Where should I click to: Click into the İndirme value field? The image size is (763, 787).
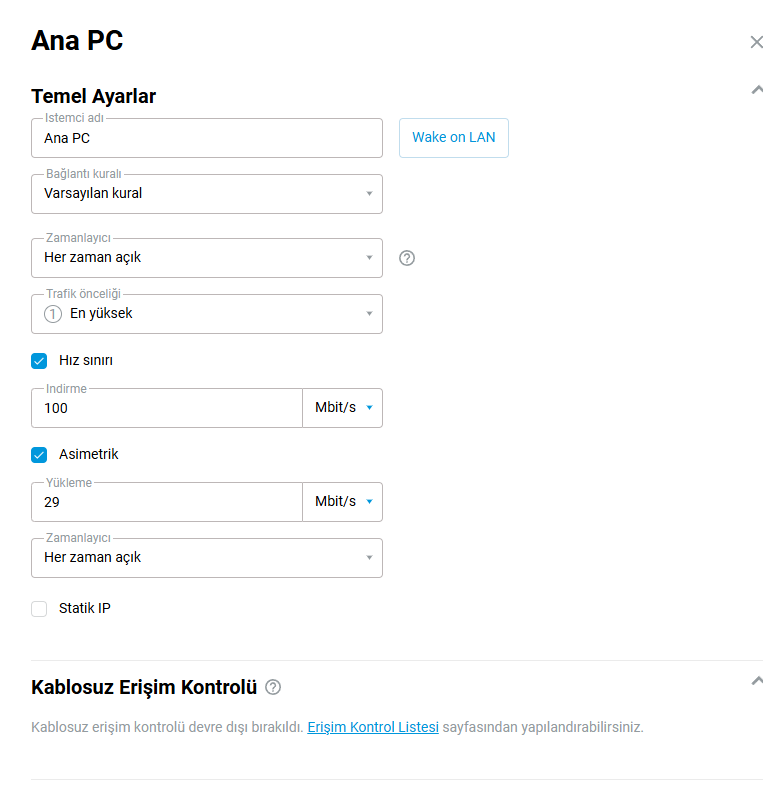167,408
